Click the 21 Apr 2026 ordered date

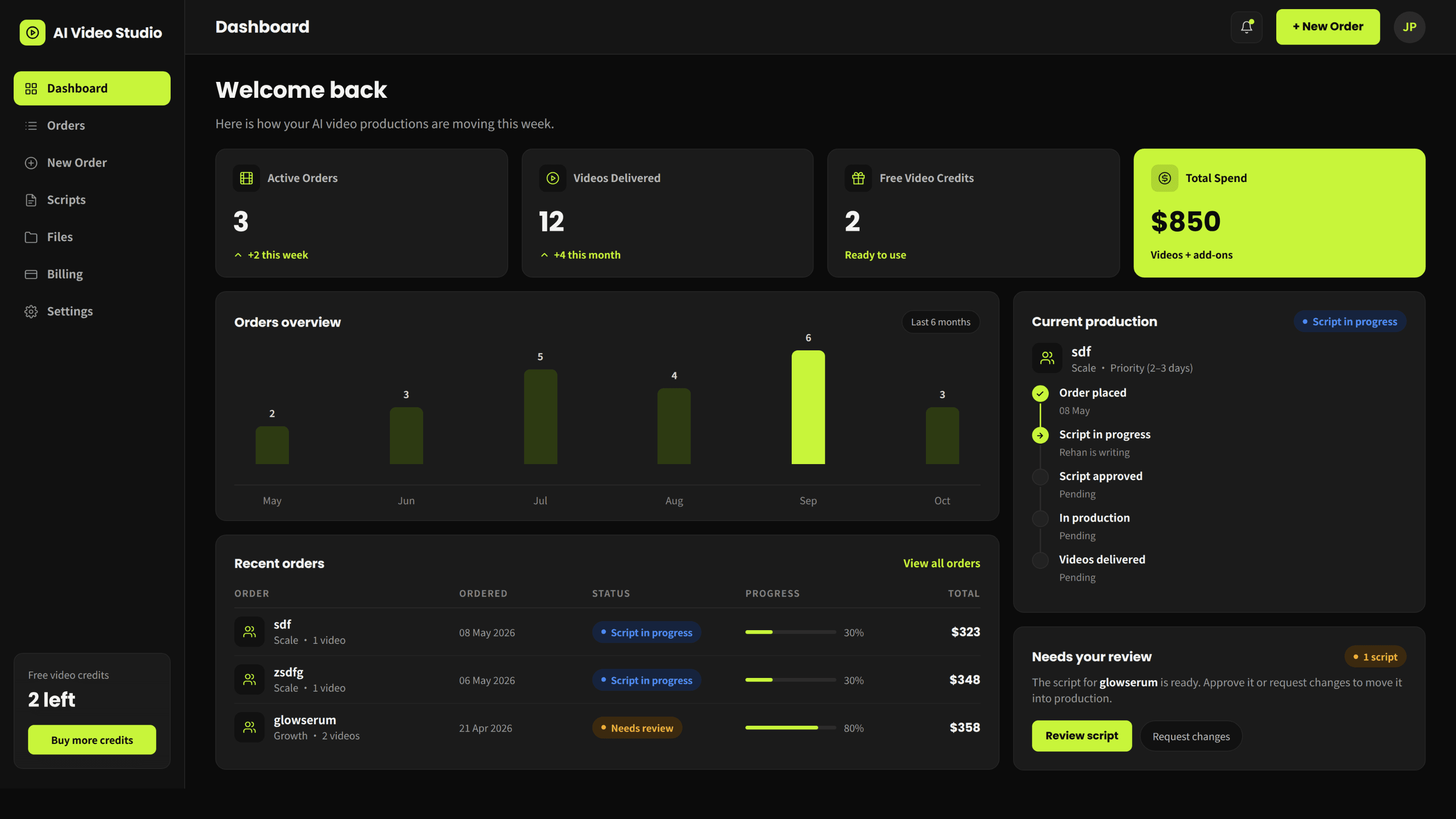coord(485,728)
